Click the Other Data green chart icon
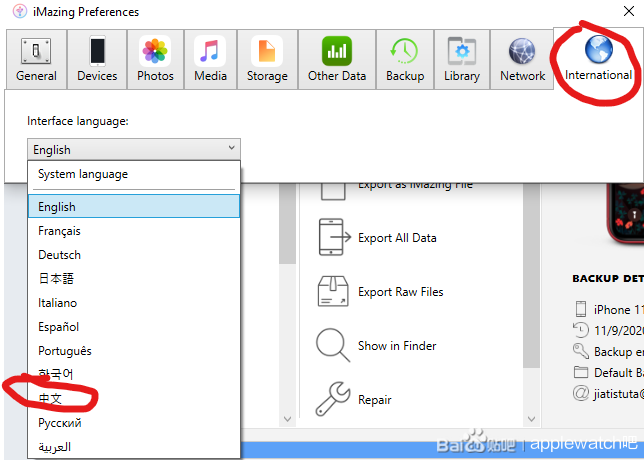644x460 pixels. 337,51
